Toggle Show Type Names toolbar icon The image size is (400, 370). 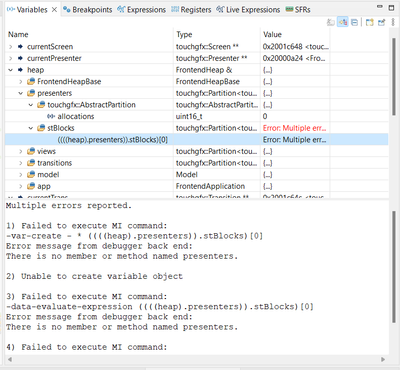tap(330, 22)
